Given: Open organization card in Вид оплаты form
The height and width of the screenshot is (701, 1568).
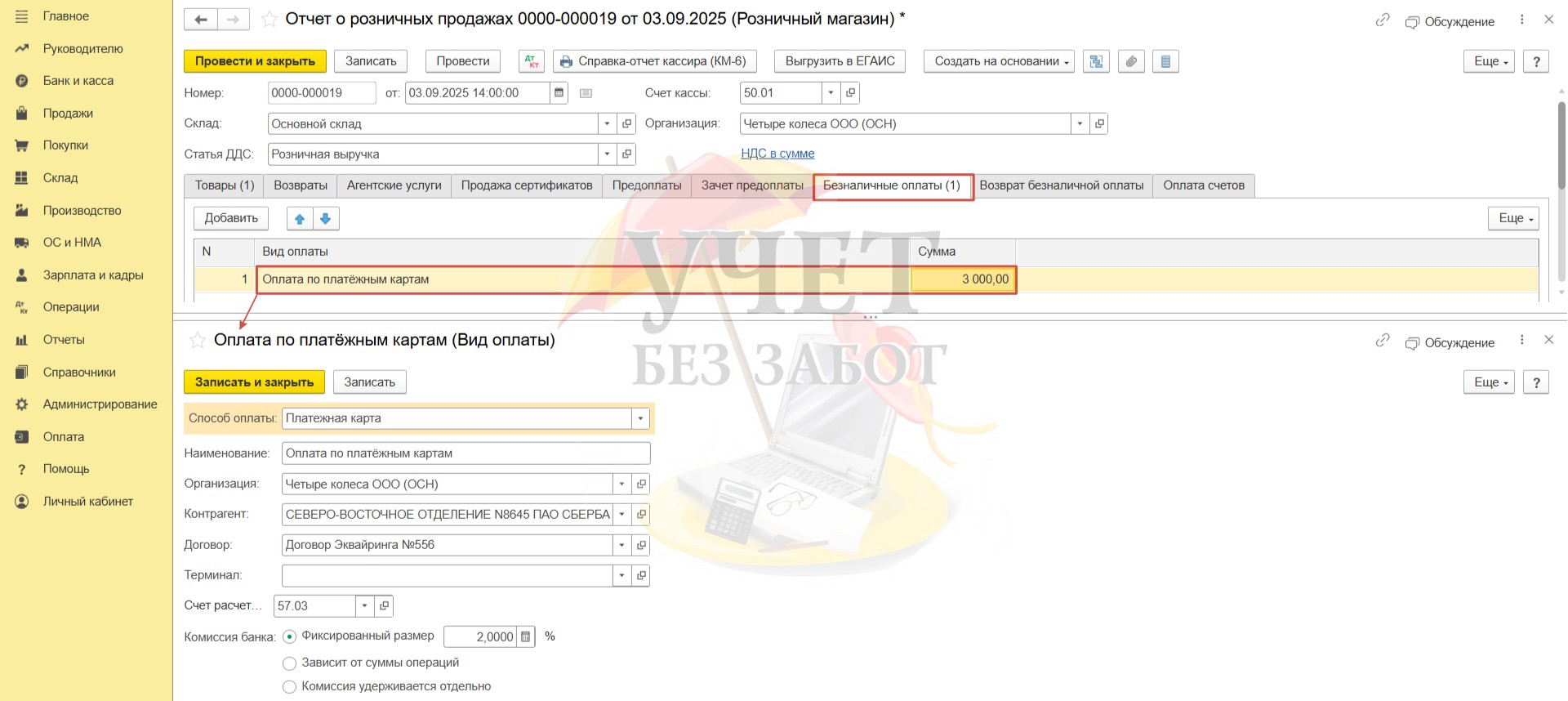Looking at the screenshot, I should pyautogui.click(x=641, y=484).
